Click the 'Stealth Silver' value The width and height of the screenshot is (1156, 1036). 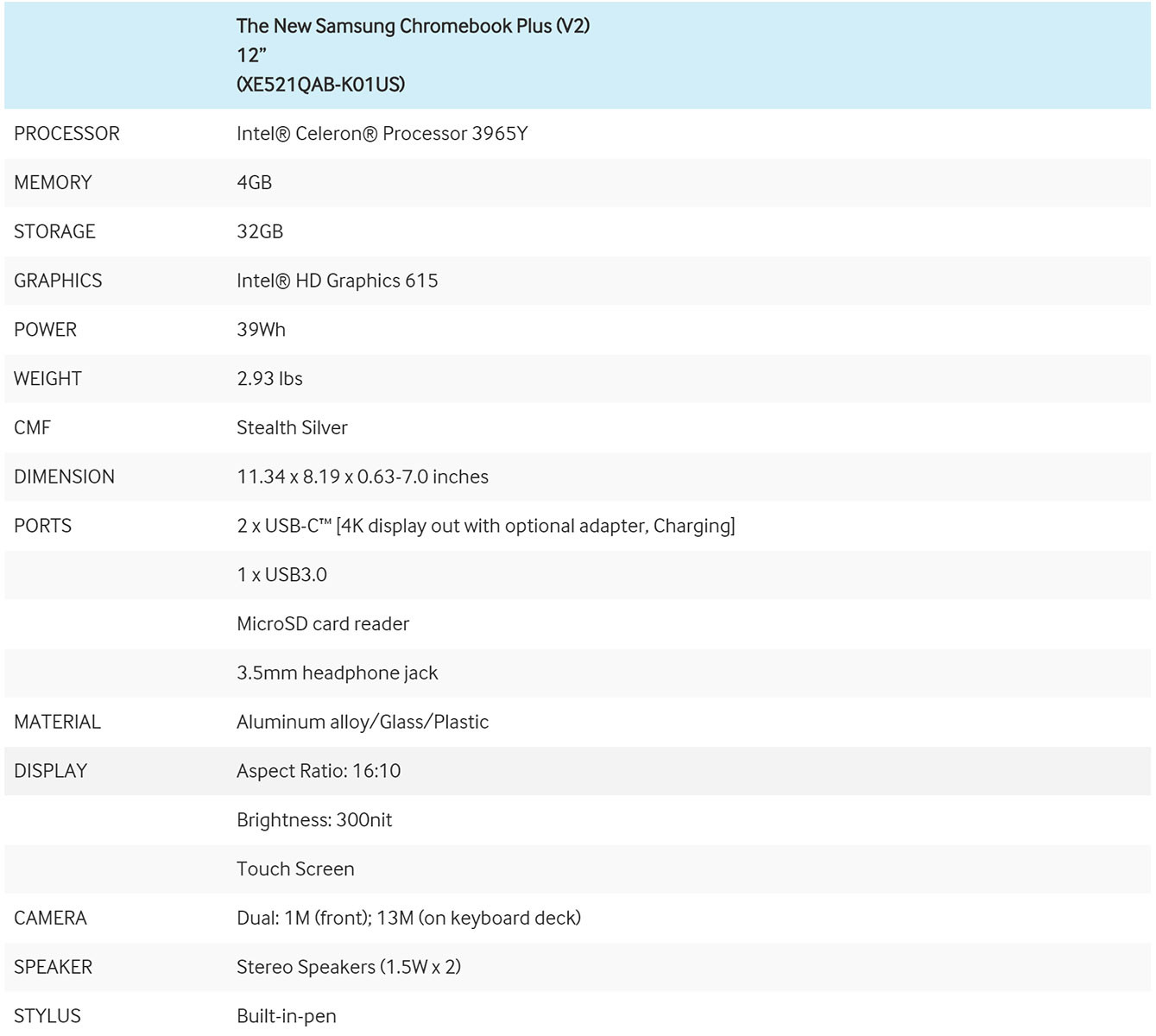pos(292,428)
